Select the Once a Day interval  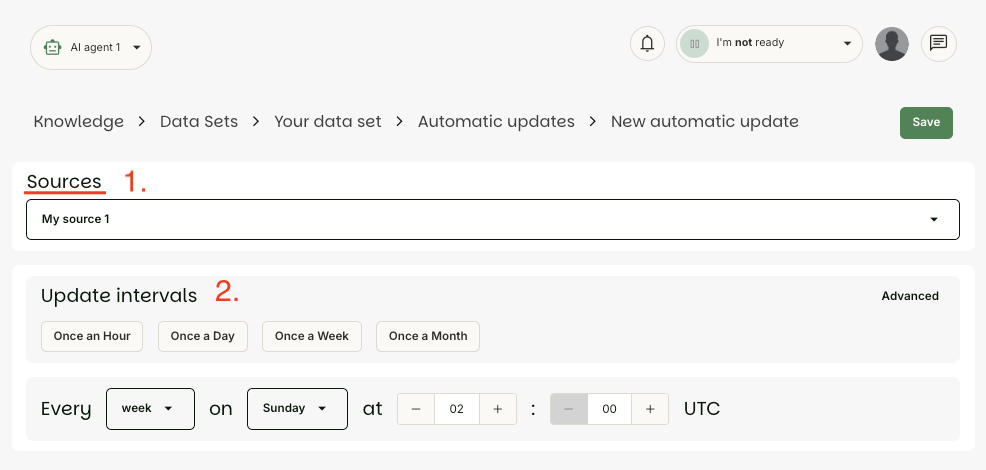point(202,336)
